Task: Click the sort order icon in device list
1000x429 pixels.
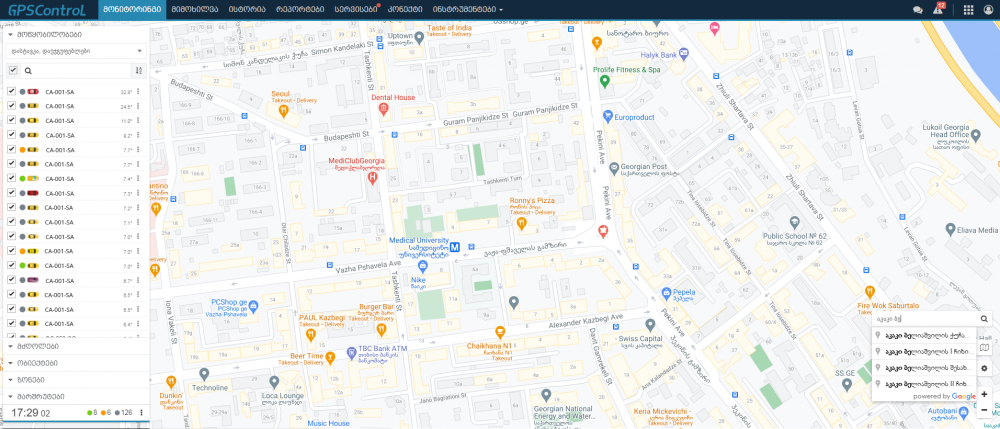Action: coord(139,70)
